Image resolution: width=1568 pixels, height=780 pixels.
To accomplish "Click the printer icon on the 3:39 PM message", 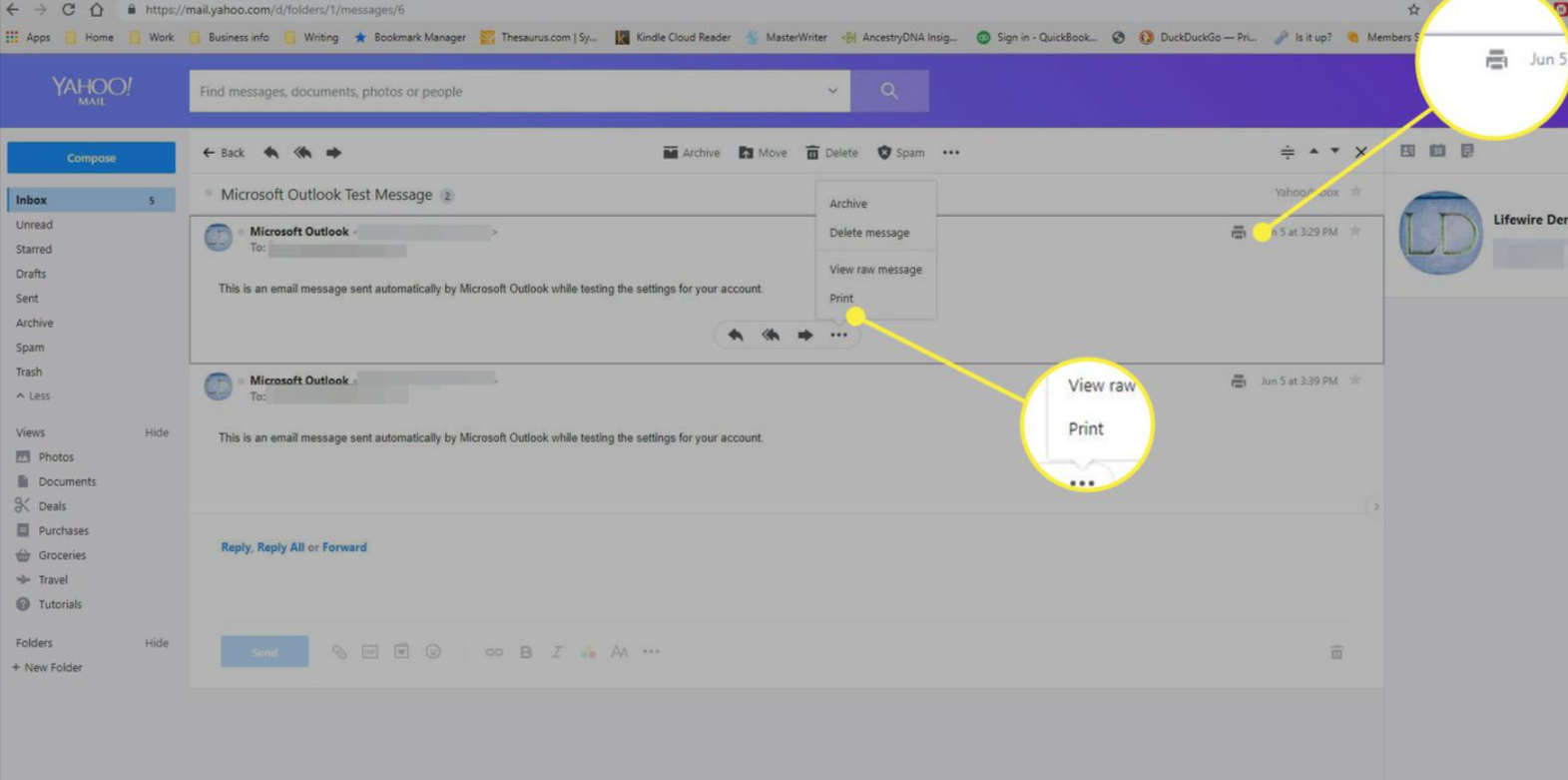I will pos(1238,381).
